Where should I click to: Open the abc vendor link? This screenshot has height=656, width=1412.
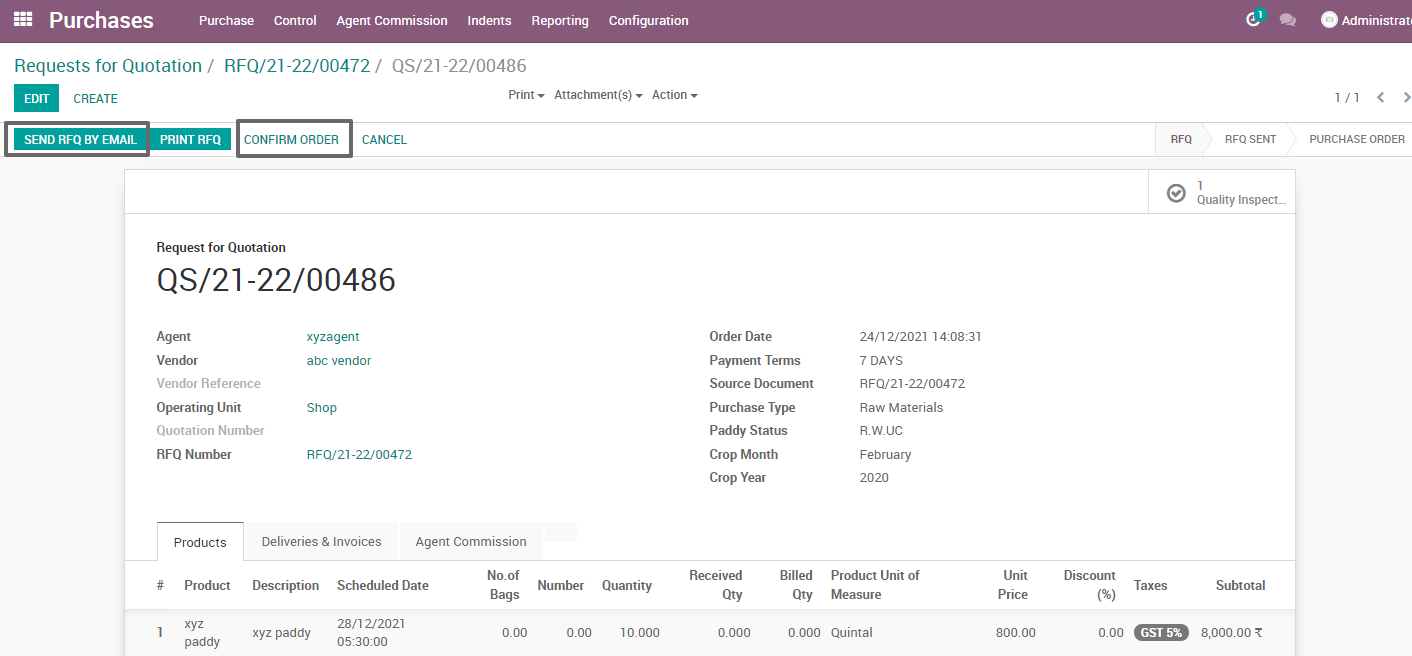tap(339, 360)
